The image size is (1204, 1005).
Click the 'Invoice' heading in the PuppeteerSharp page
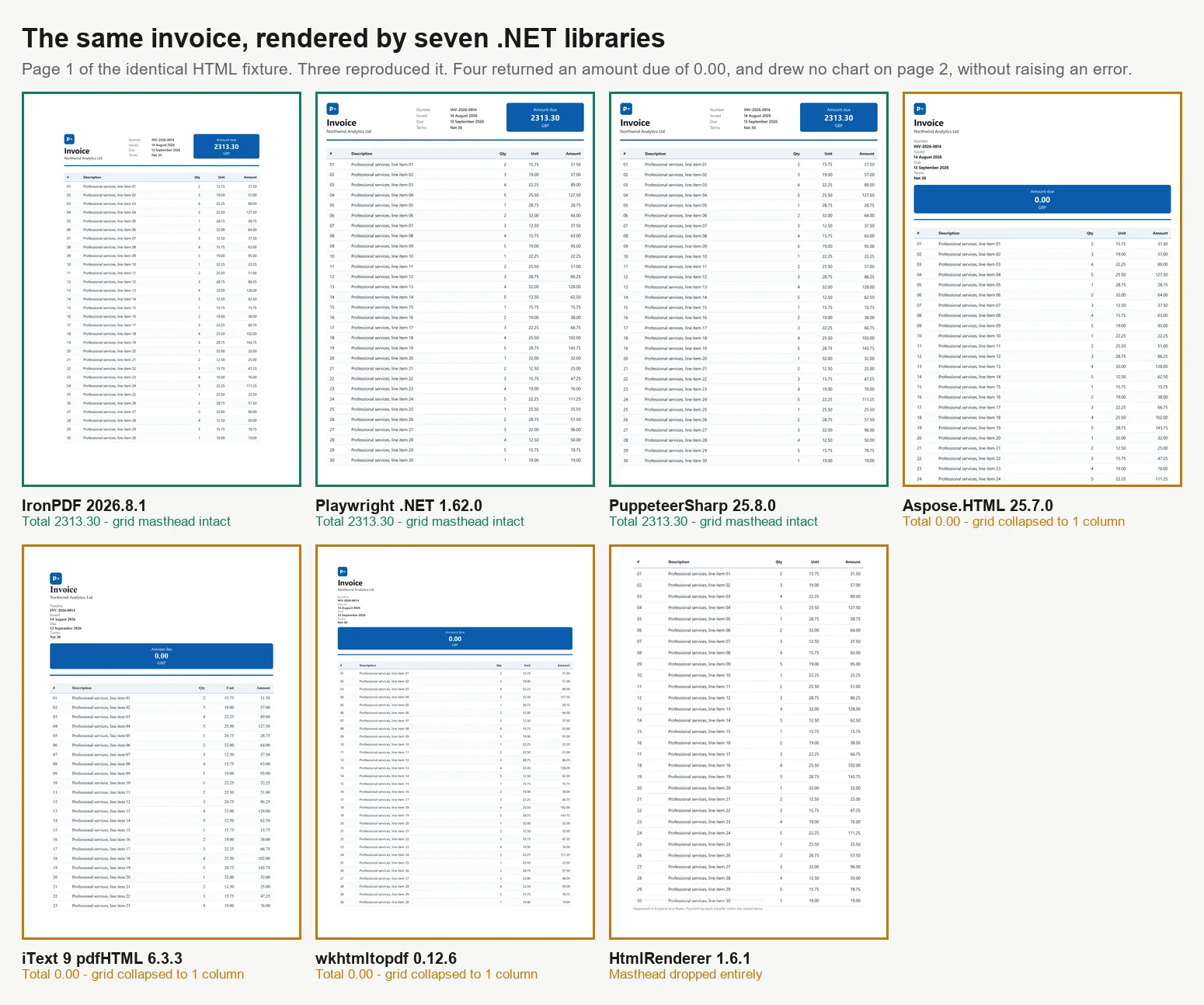[x=635, y=123]
